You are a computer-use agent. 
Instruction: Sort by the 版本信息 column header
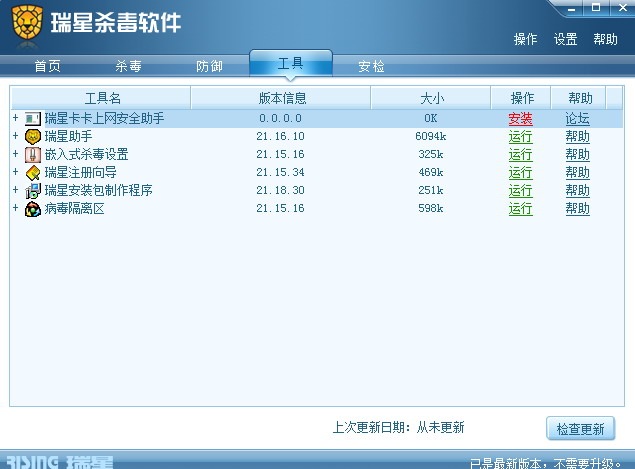click(x=281, y=98)
